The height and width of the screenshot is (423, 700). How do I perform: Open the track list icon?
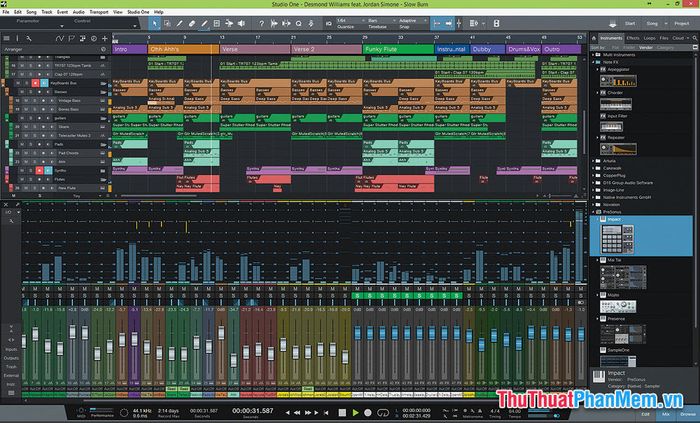coord(6,39)
